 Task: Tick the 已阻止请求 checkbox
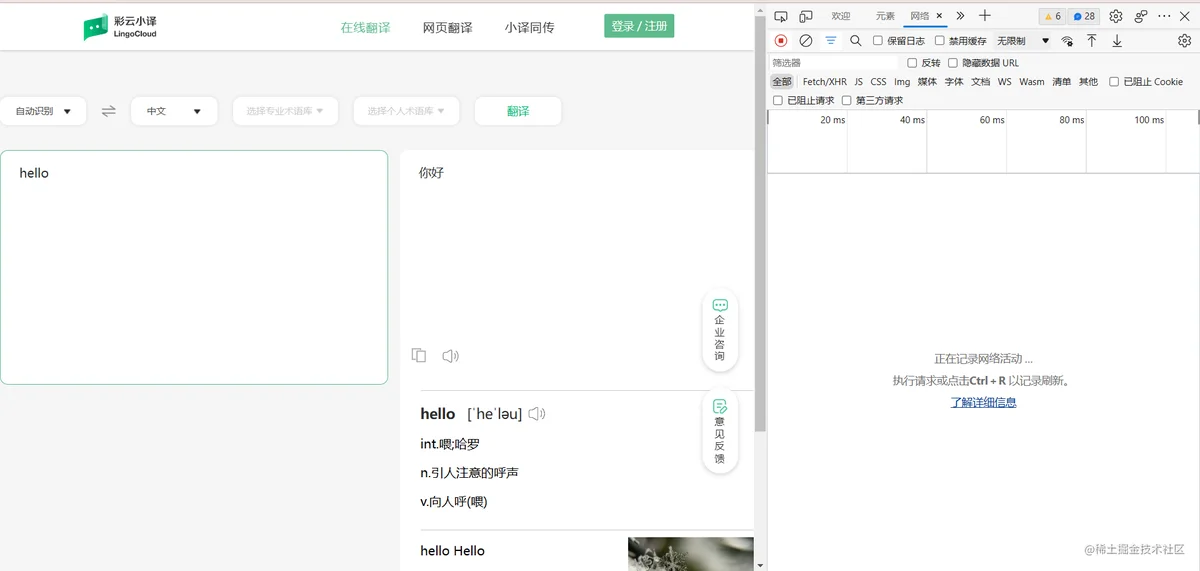[x=778, y=100]
